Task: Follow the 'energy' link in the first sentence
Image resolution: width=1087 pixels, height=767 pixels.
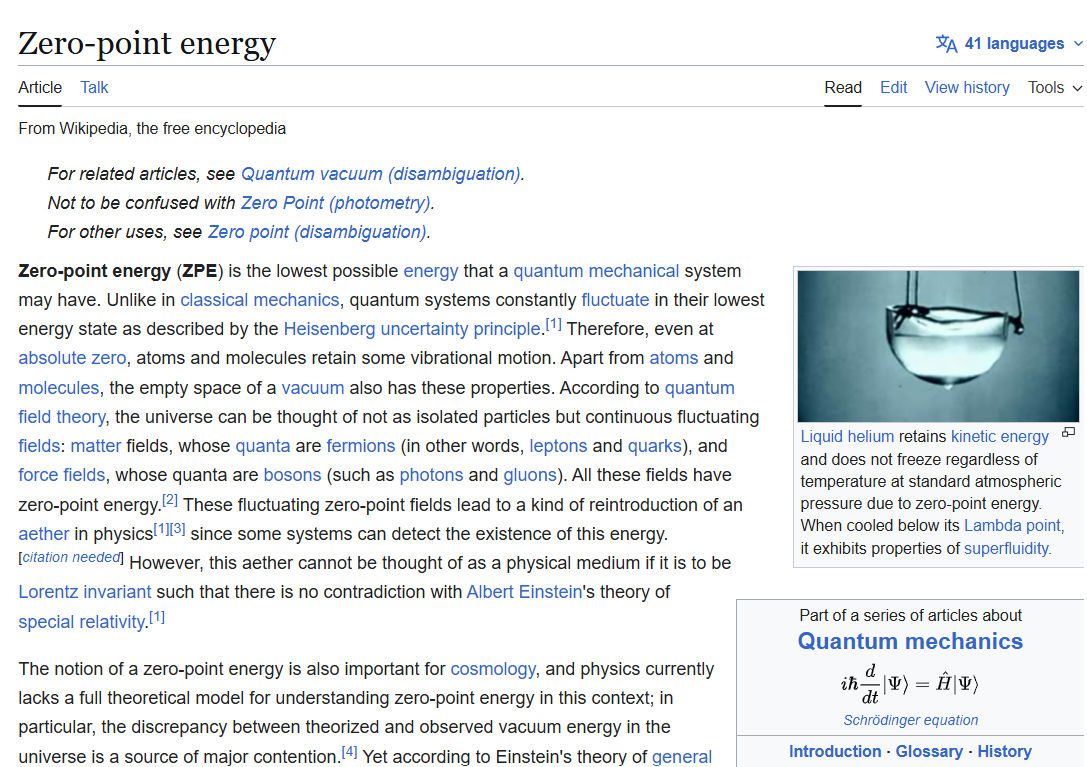Action: [x=431, y=270]
